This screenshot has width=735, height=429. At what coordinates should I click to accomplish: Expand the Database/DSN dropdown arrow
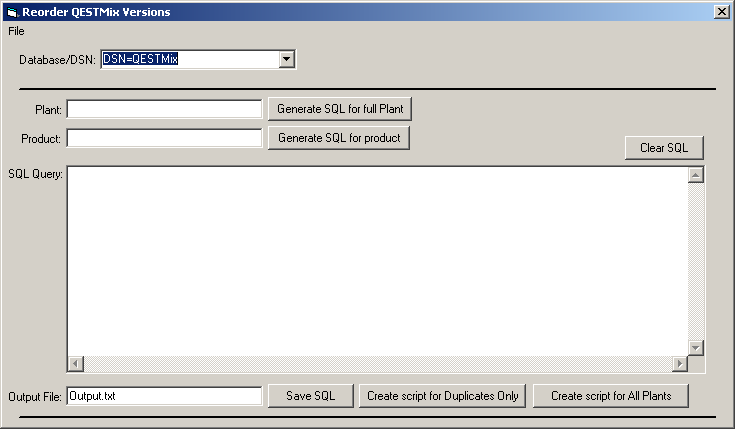[x=287, y=59]
